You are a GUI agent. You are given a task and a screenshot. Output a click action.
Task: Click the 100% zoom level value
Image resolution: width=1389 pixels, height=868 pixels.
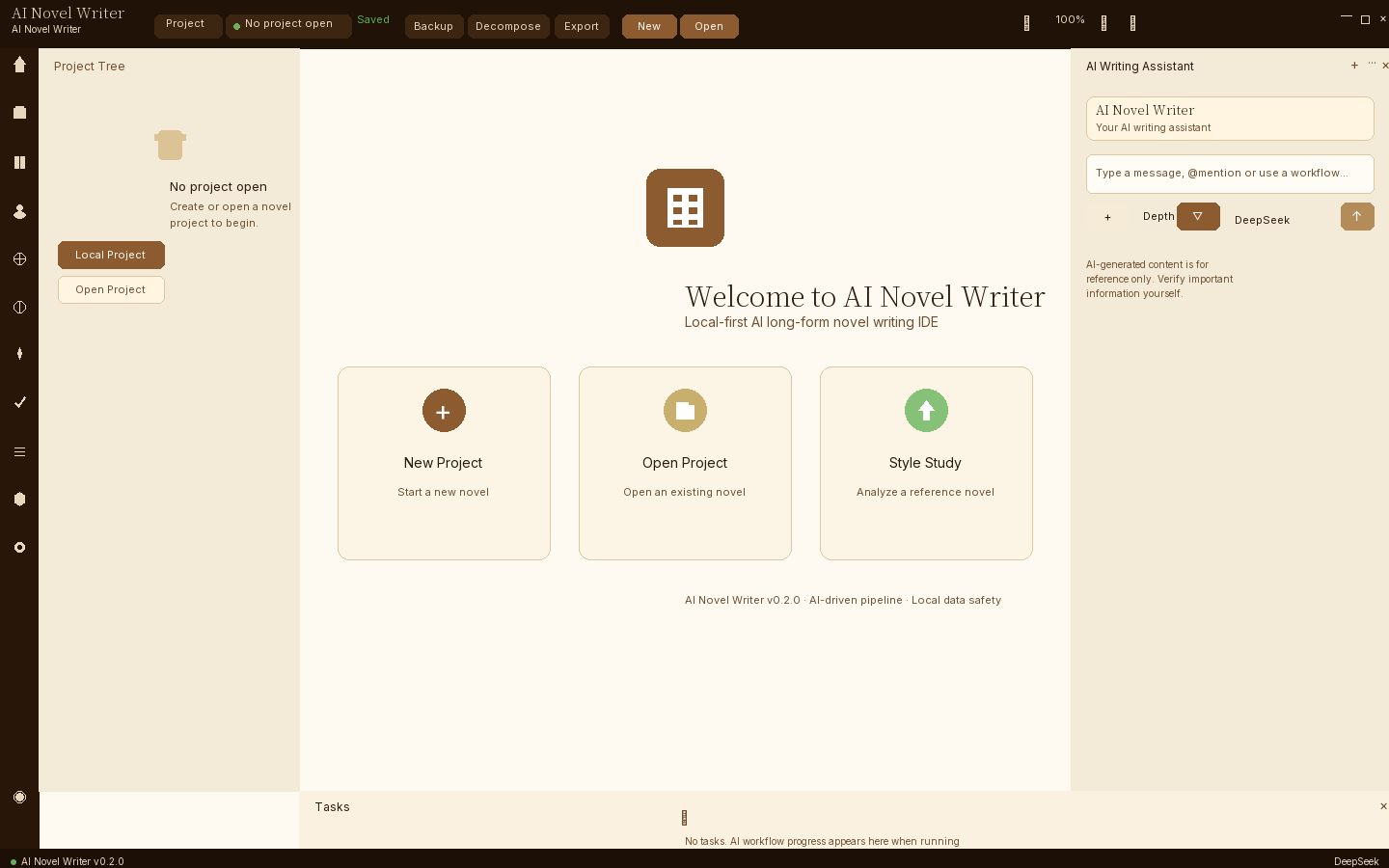point(1070,19)
